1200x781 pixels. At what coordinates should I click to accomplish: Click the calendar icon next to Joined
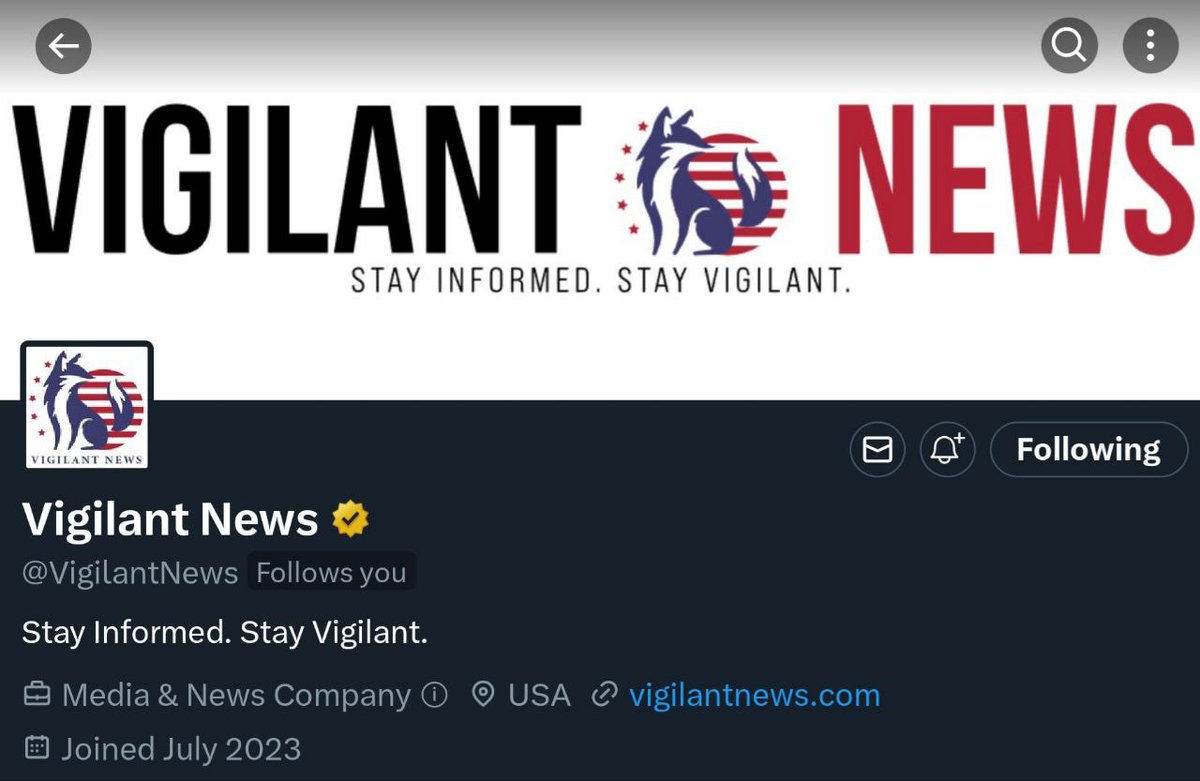37,748
